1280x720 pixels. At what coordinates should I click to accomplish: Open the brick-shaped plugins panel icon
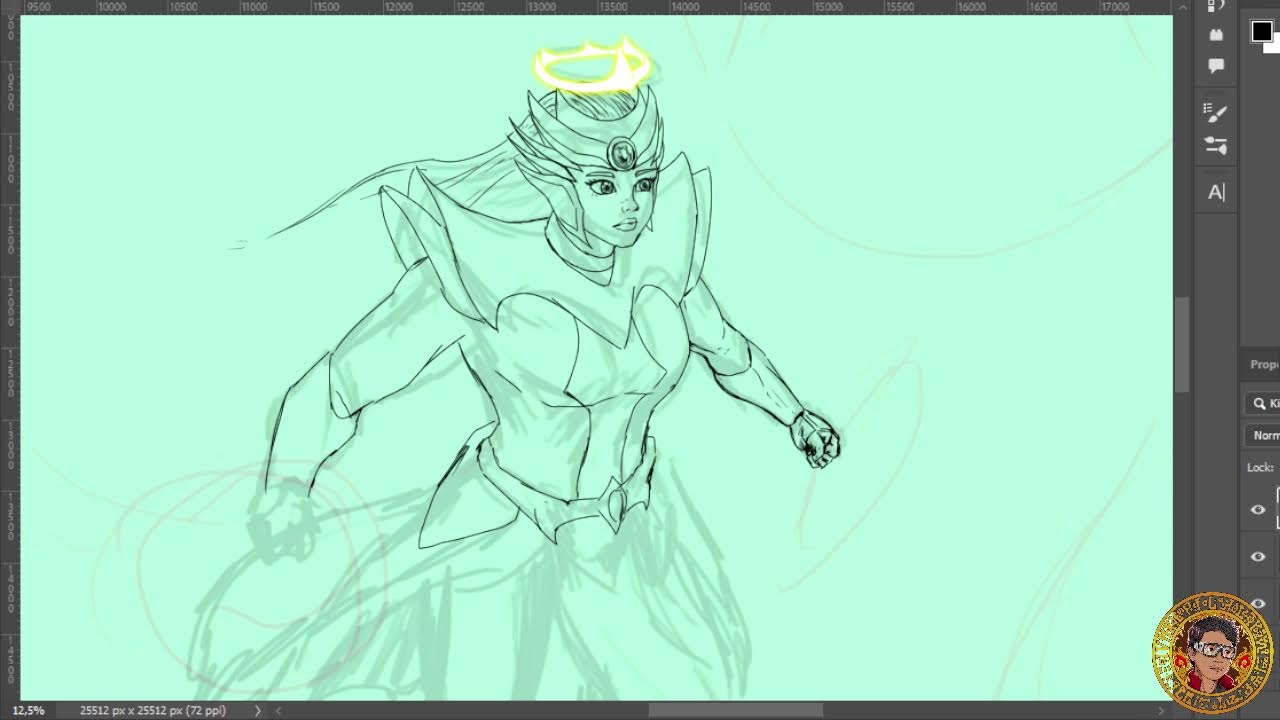click(x=1216, y=34)
